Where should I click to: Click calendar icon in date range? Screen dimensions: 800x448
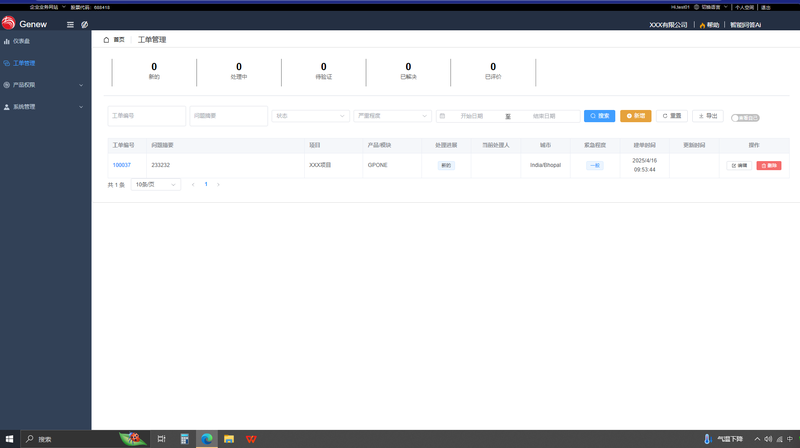click(442, 116)
